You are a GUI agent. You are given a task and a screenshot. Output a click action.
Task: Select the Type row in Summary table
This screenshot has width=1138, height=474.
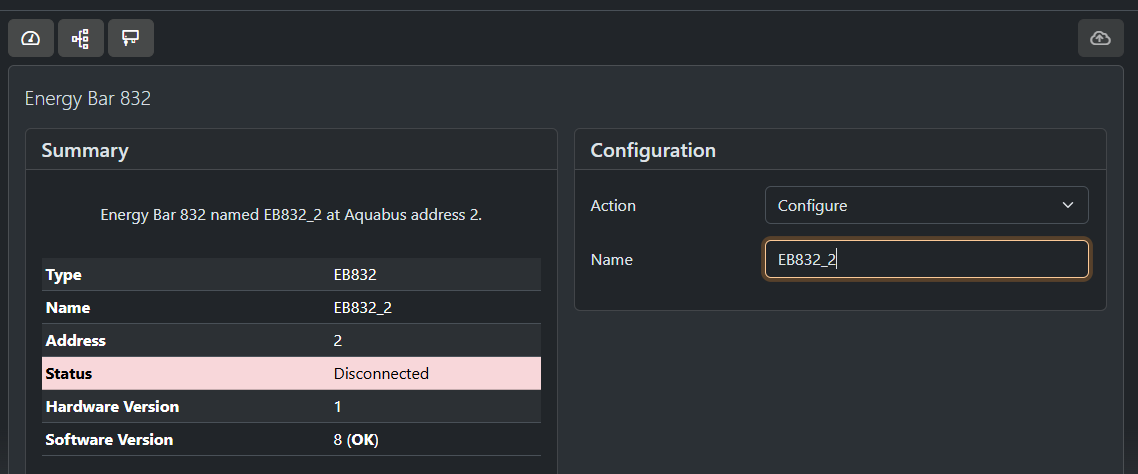coord(291,275)
